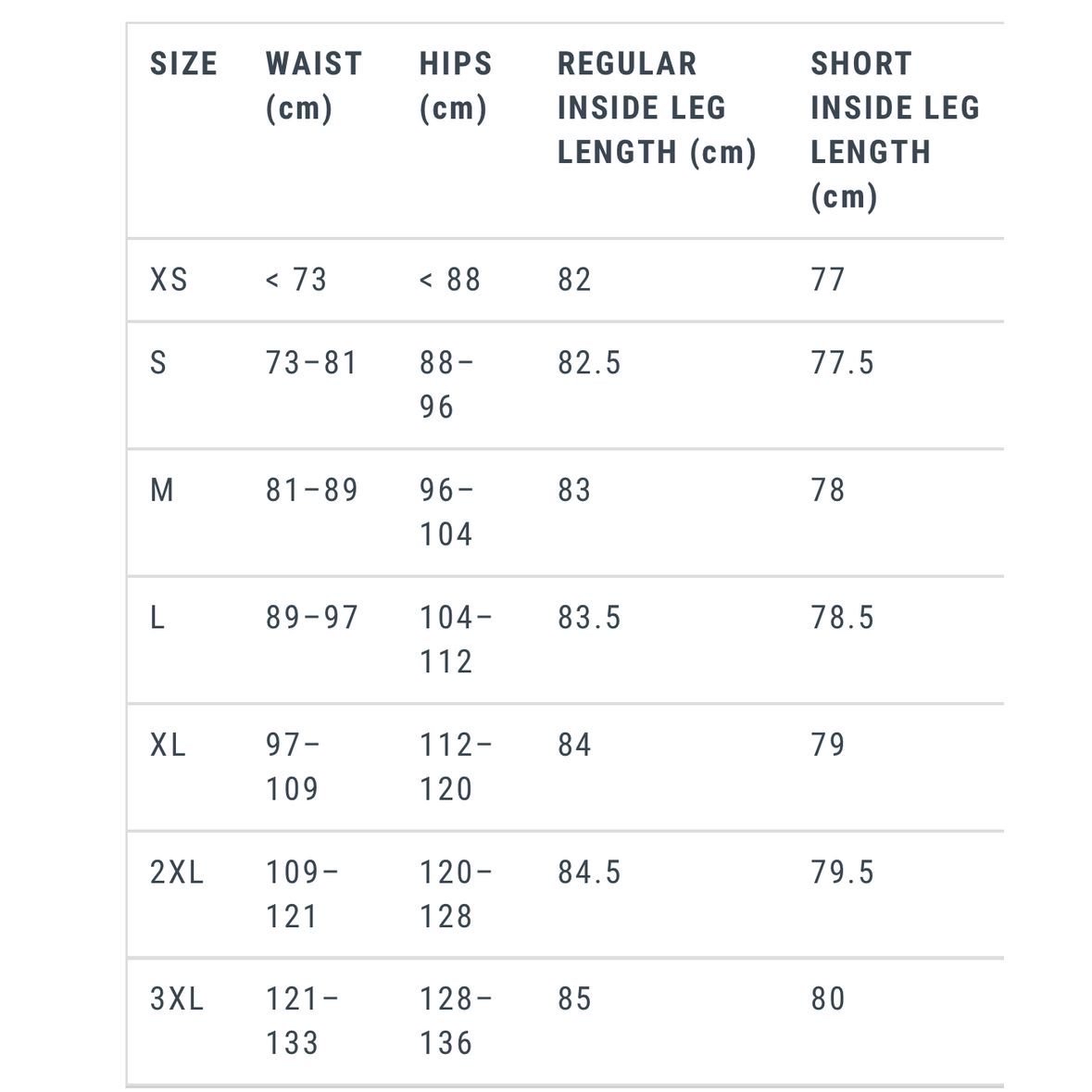Click the 104–112 hips measurement cell

tap(455, 639)
